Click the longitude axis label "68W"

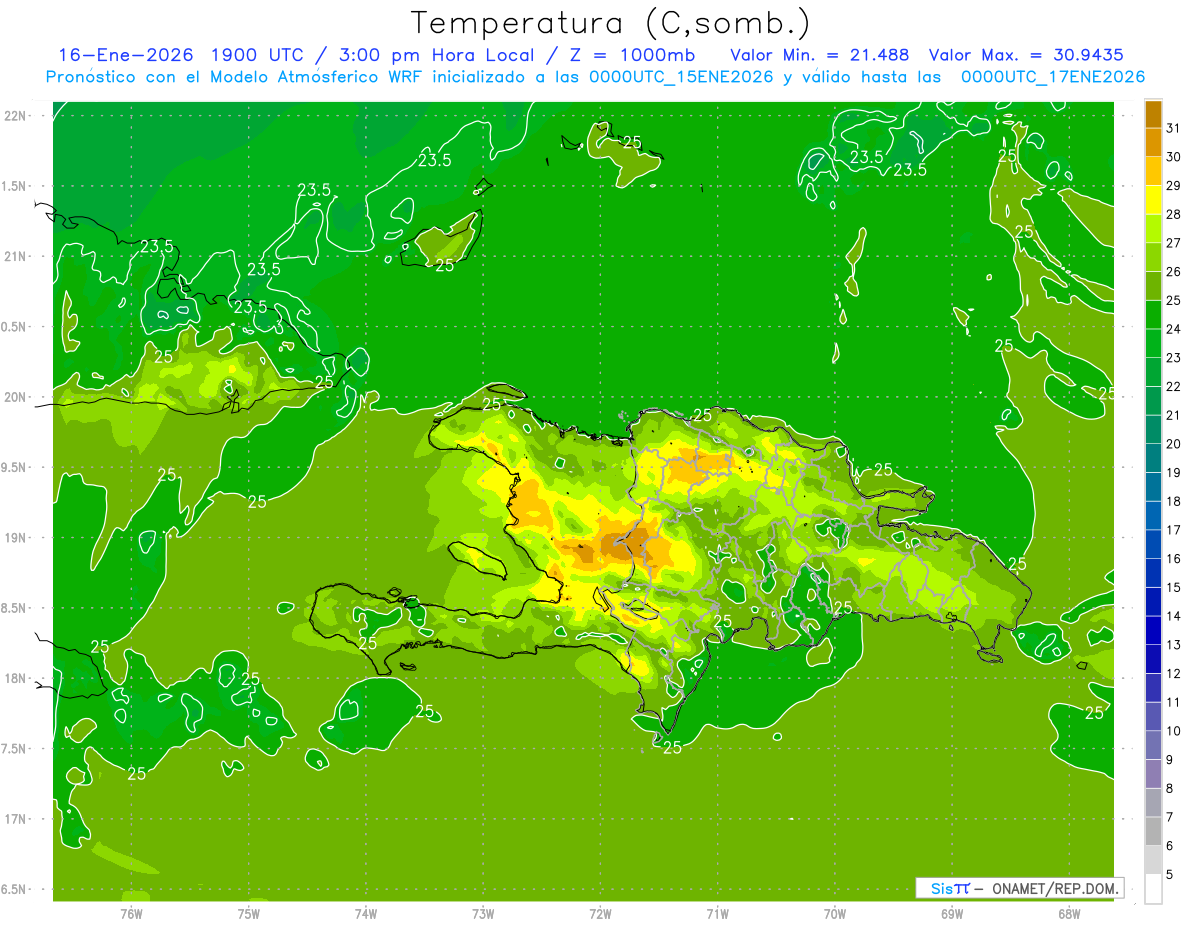1069,913
